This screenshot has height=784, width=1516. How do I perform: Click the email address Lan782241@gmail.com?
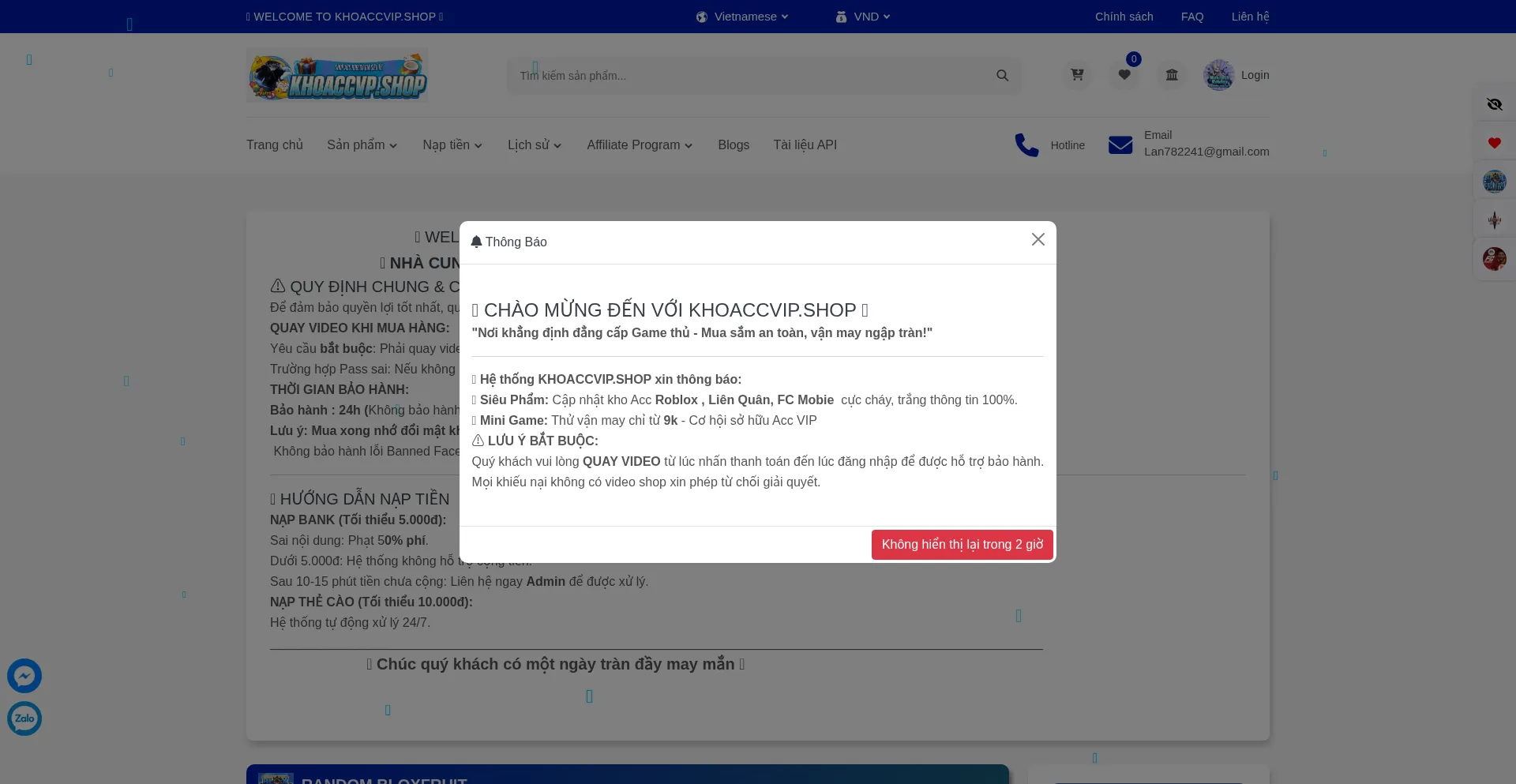point(1206,152)
